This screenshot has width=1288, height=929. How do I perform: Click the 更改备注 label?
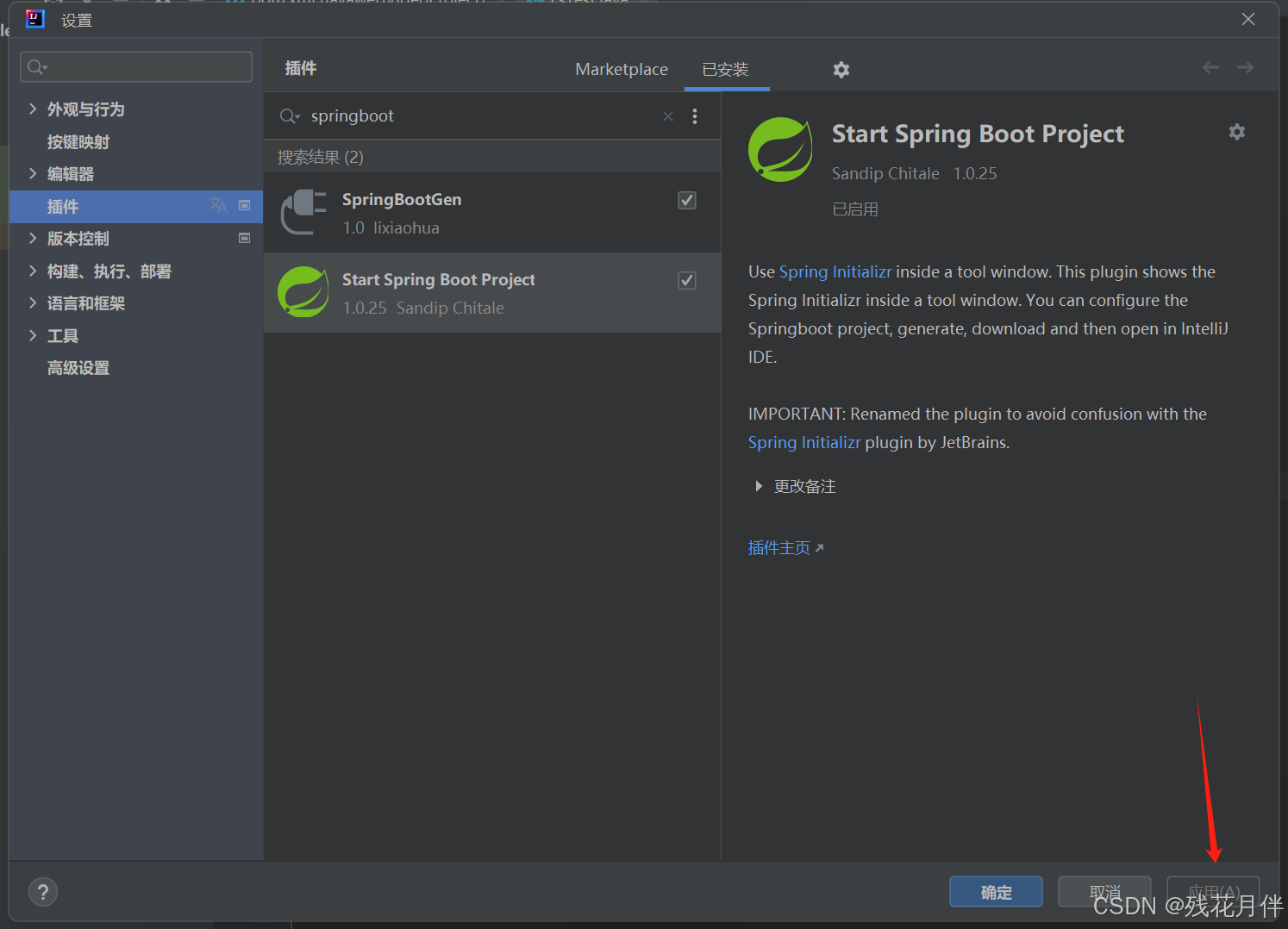click(805, 486)
